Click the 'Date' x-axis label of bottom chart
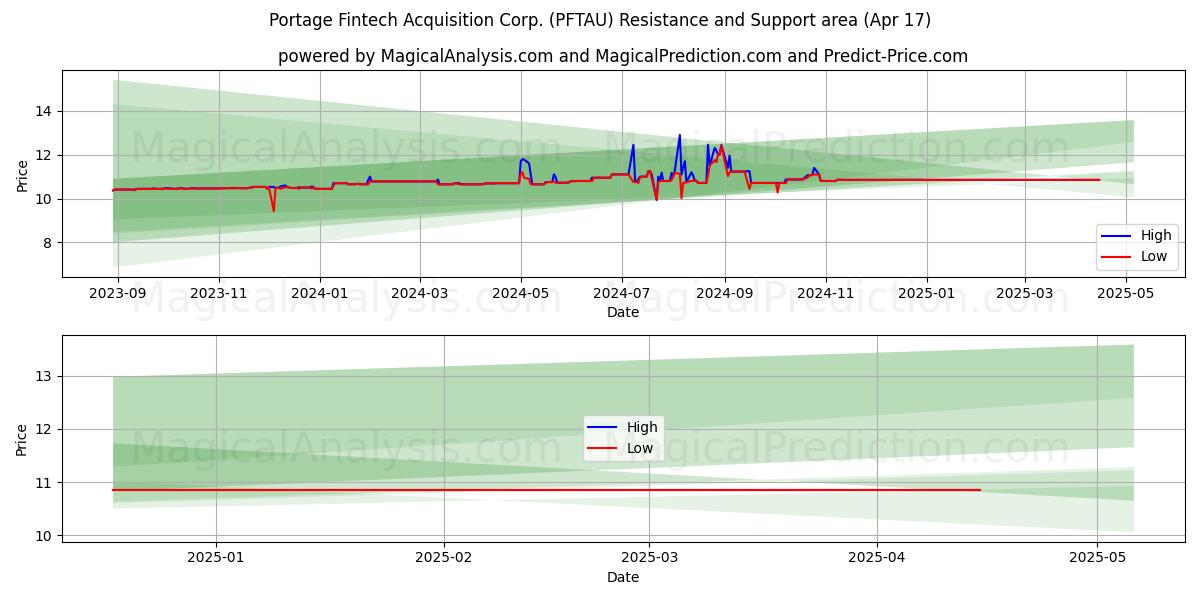 click(622, 577)
